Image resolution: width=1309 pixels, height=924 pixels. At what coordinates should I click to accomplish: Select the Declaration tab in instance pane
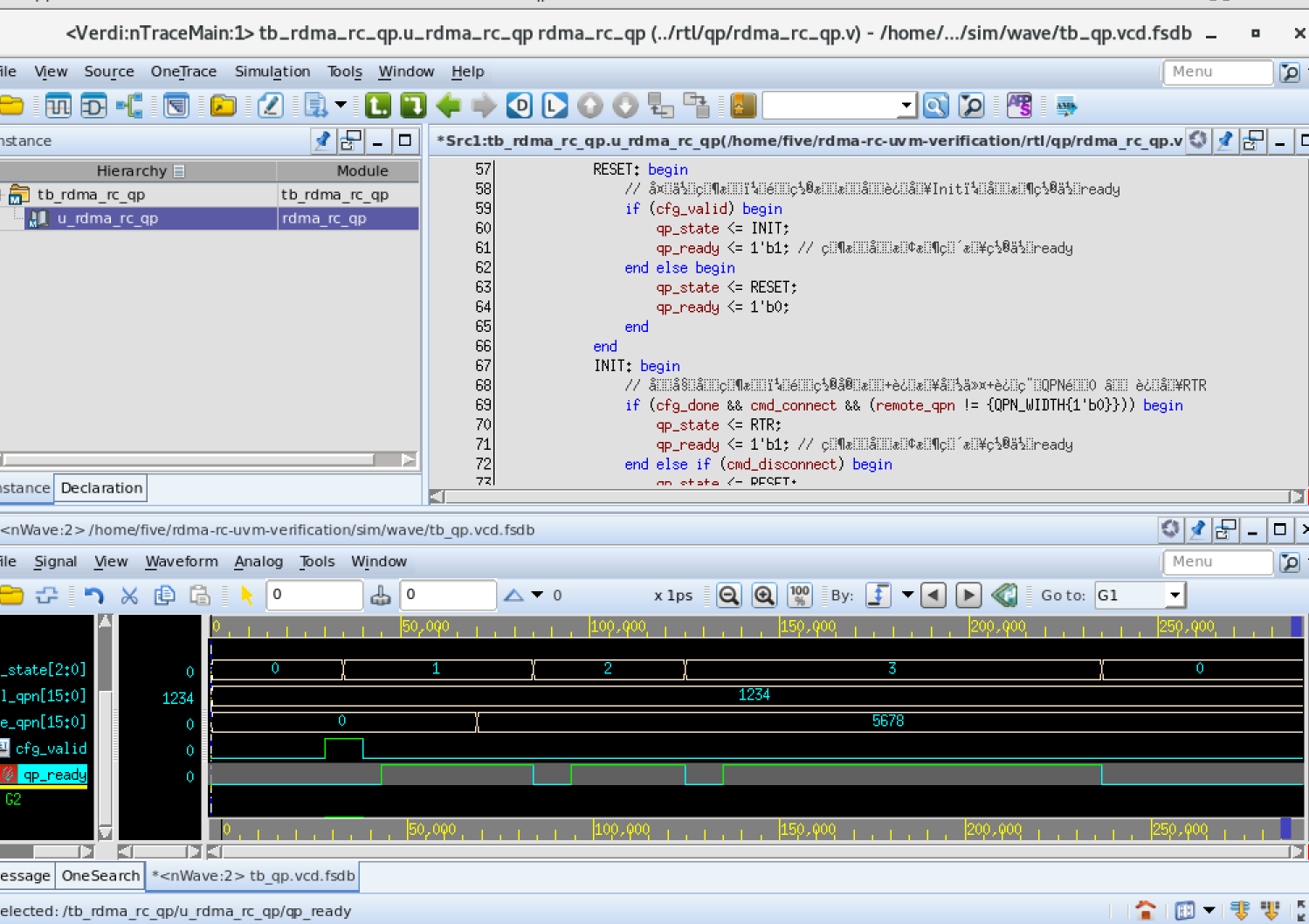pyautogui.click(x=100, y=488)
